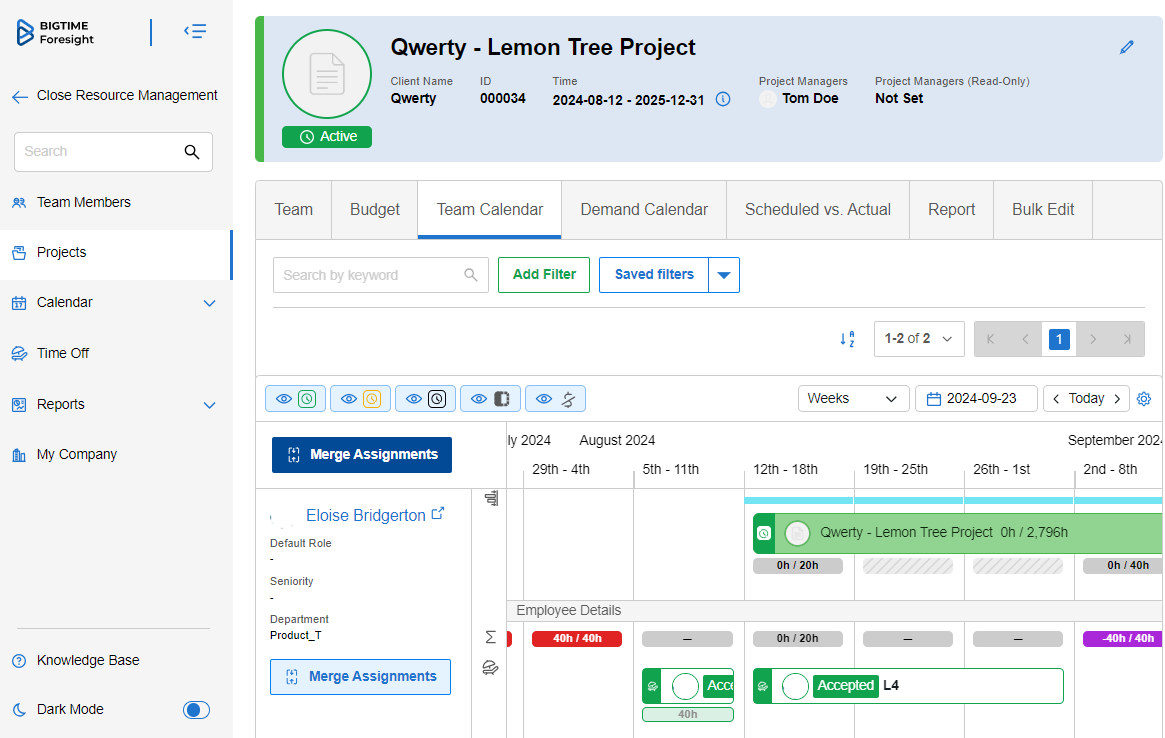The height and width of the screenshot is (738, 1165).
Task: Toggle visibility of time off entries
Action: point(555,399)
